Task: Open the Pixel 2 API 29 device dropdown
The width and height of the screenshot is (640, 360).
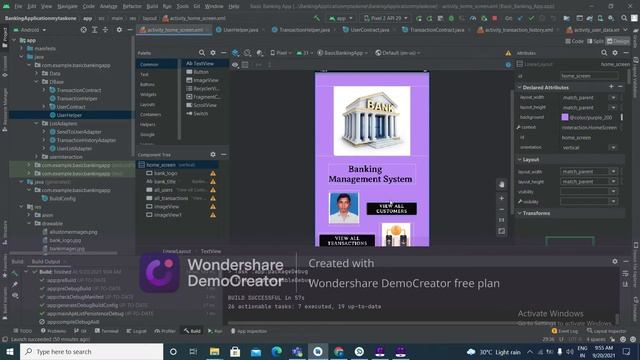Action: coord(385,18)
